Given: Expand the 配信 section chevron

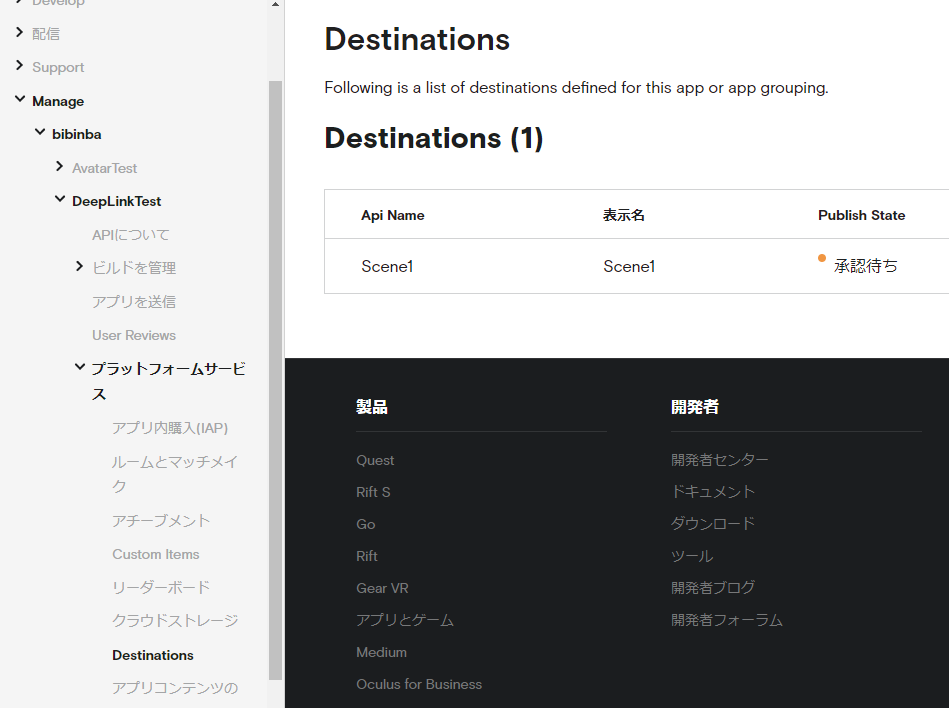Looking at the screenshot, I should pyautogui.click(x=19, y=32).
